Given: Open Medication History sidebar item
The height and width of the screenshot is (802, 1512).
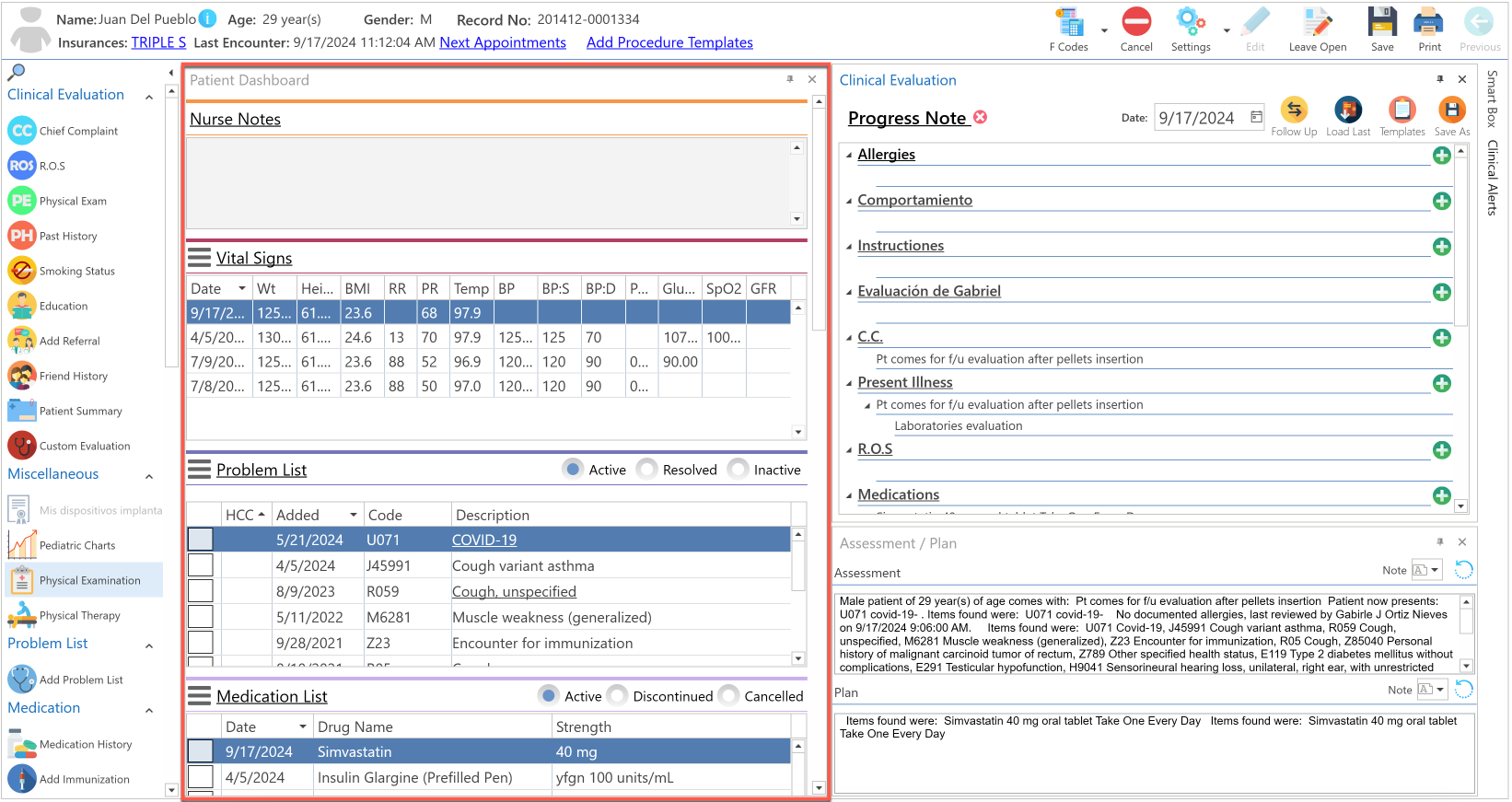Looking at the screenshot, I should point(71,744).
